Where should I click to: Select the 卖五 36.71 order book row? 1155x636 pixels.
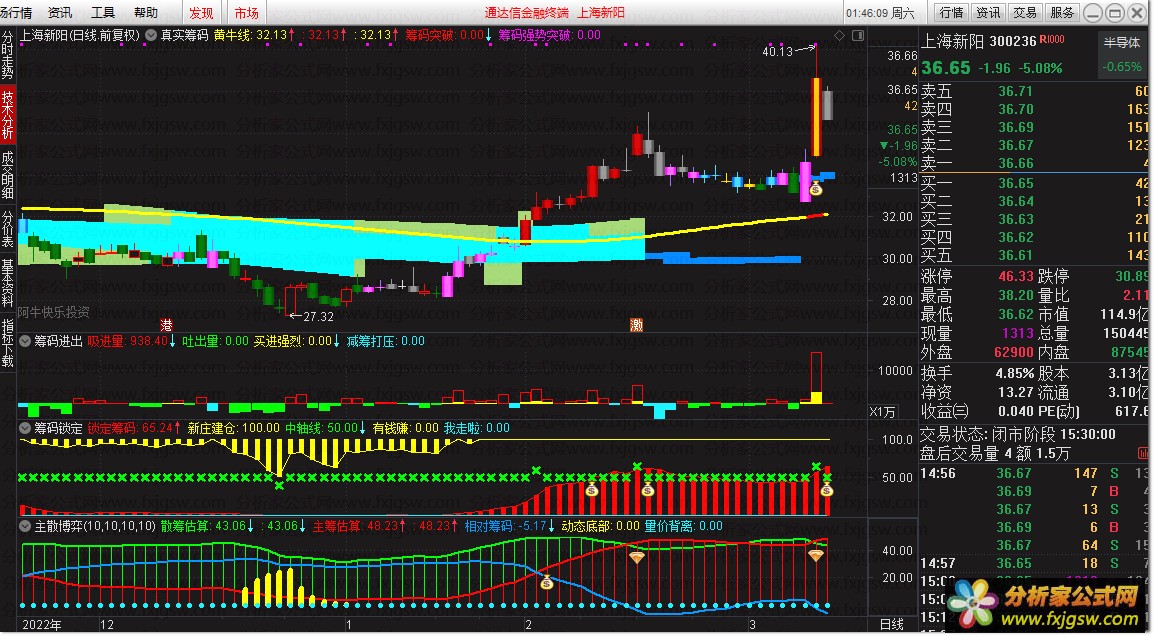1034,91
